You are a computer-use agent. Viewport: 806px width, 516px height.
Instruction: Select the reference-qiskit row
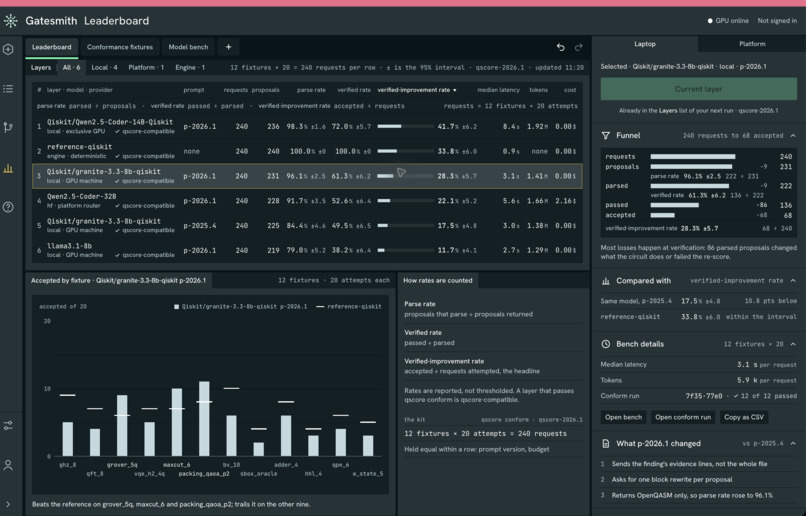[307, 151]
